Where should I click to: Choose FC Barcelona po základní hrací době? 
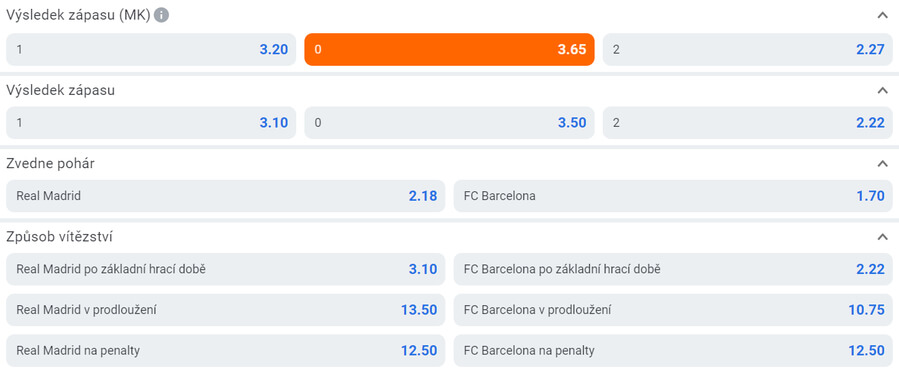(673, 269)
